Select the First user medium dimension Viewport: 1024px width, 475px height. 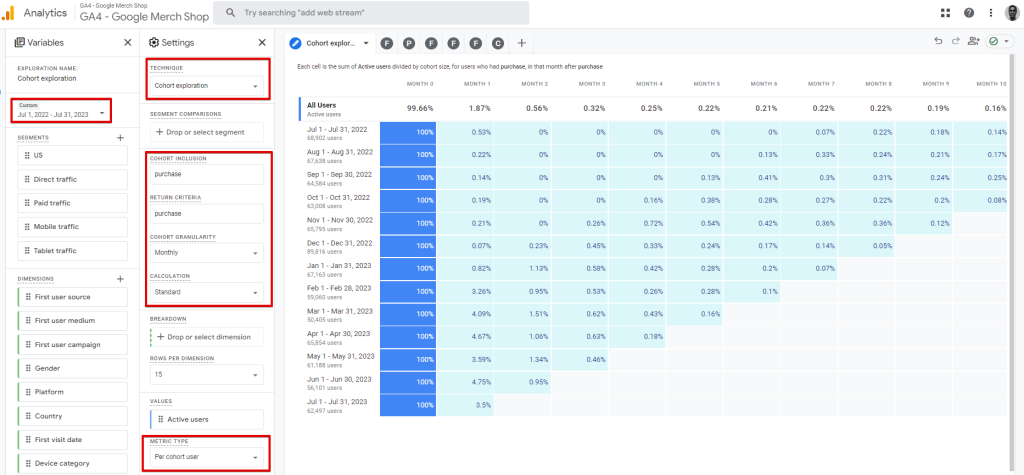point(72,321)
